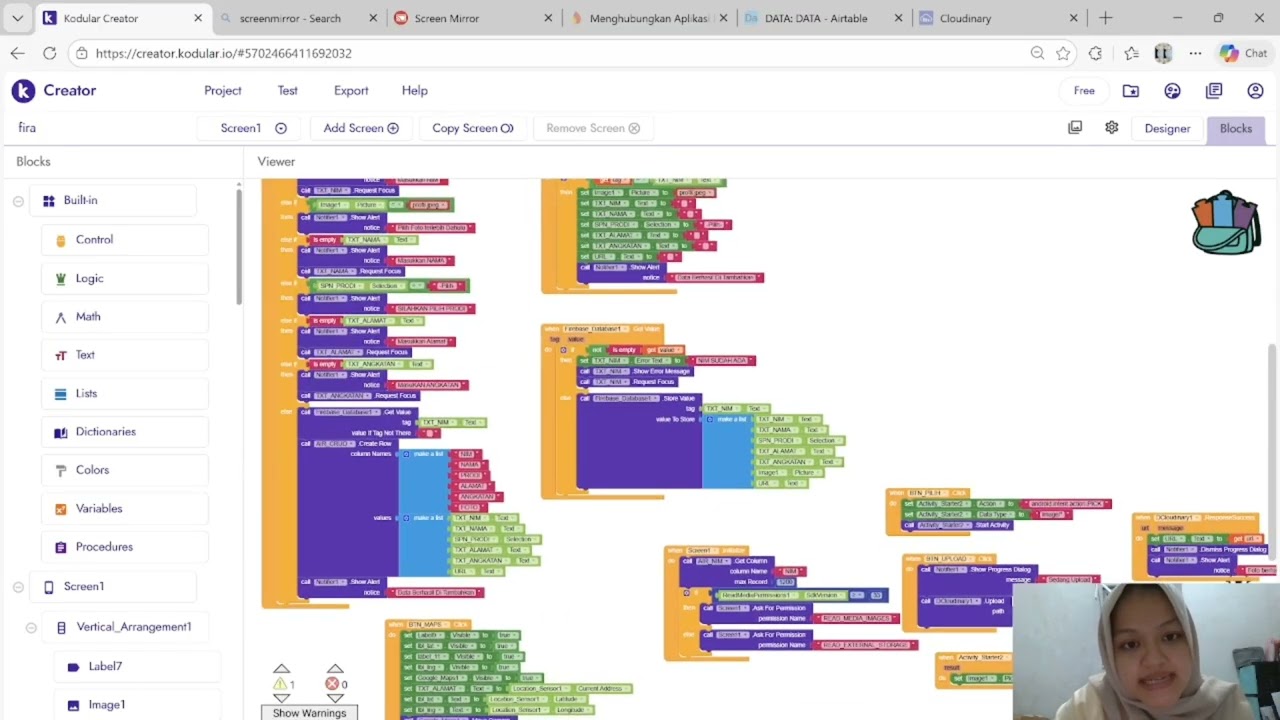Viewport: 1280px width, 720px height.
Task: Open browser settings and more menu
Action: [1196, 53]
